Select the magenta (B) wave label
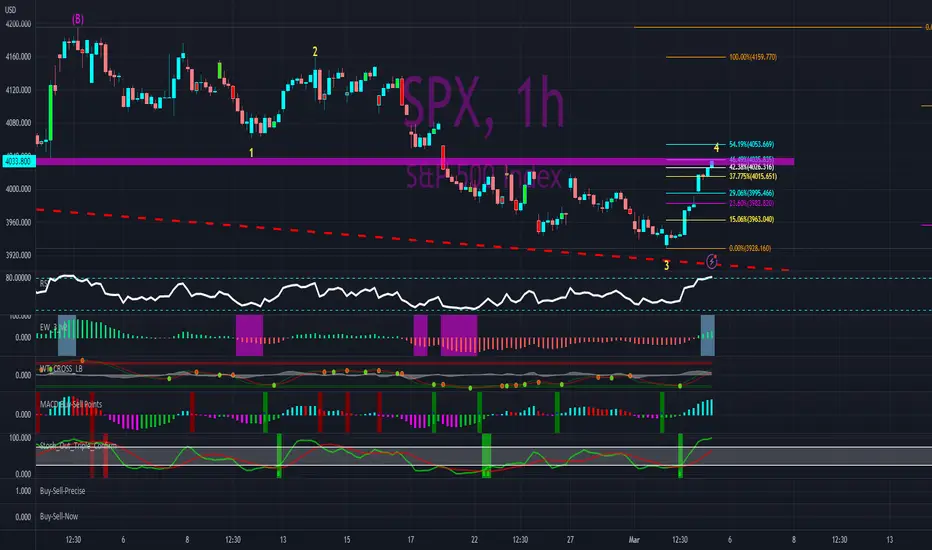Screen dimensions: 932x550 [x=77, y=19]
